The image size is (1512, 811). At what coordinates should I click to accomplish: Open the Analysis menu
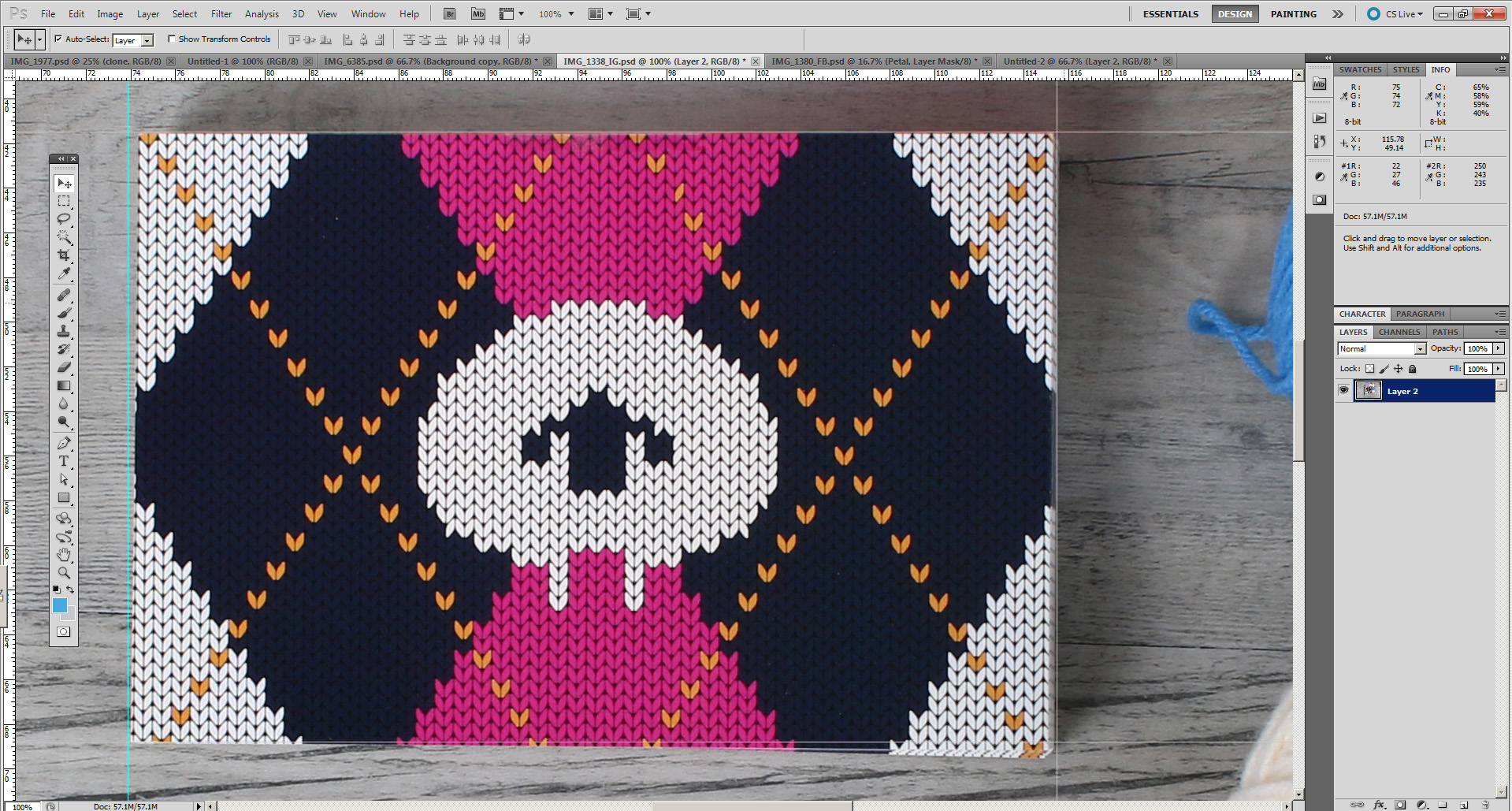pyautogui.click(x=262, y=14)
